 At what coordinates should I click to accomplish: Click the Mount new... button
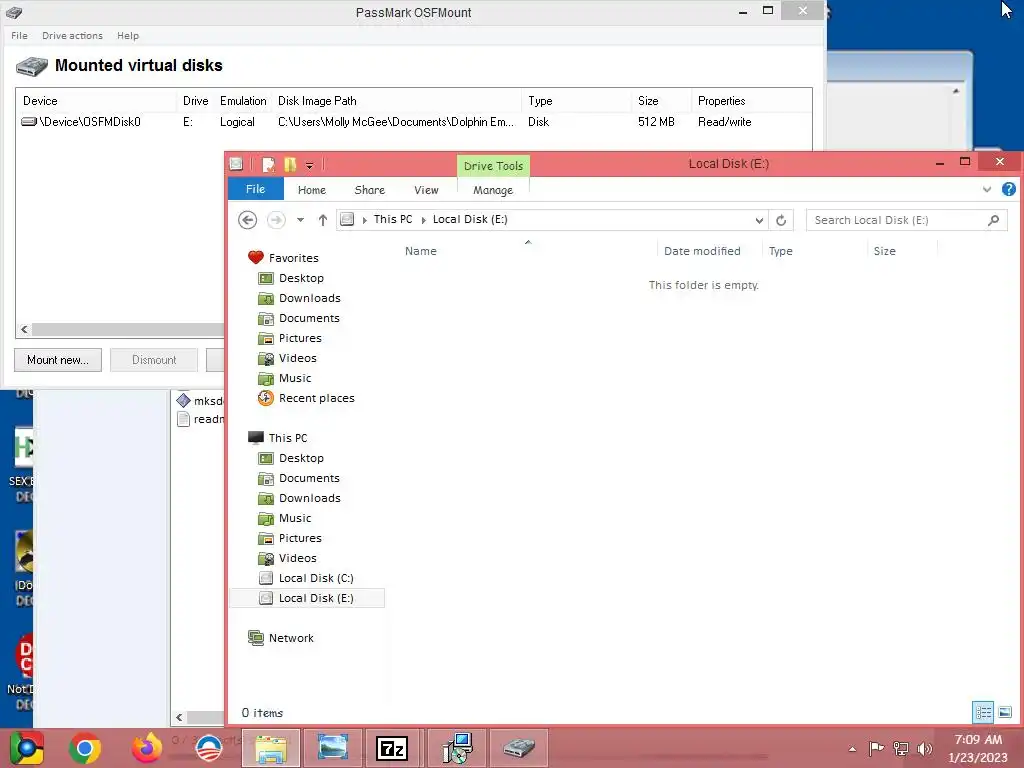57,360
